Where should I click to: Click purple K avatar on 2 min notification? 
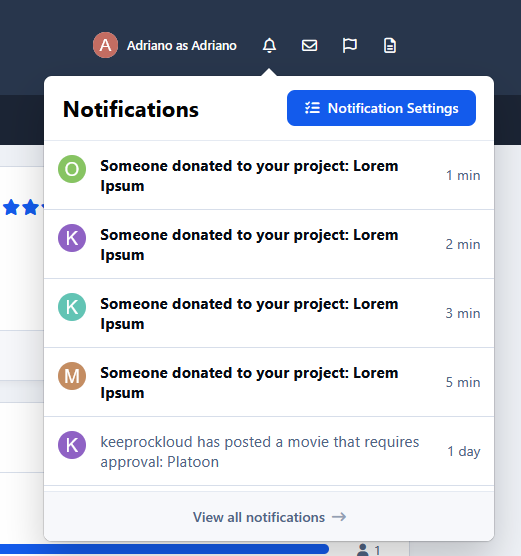pos(72,238)
